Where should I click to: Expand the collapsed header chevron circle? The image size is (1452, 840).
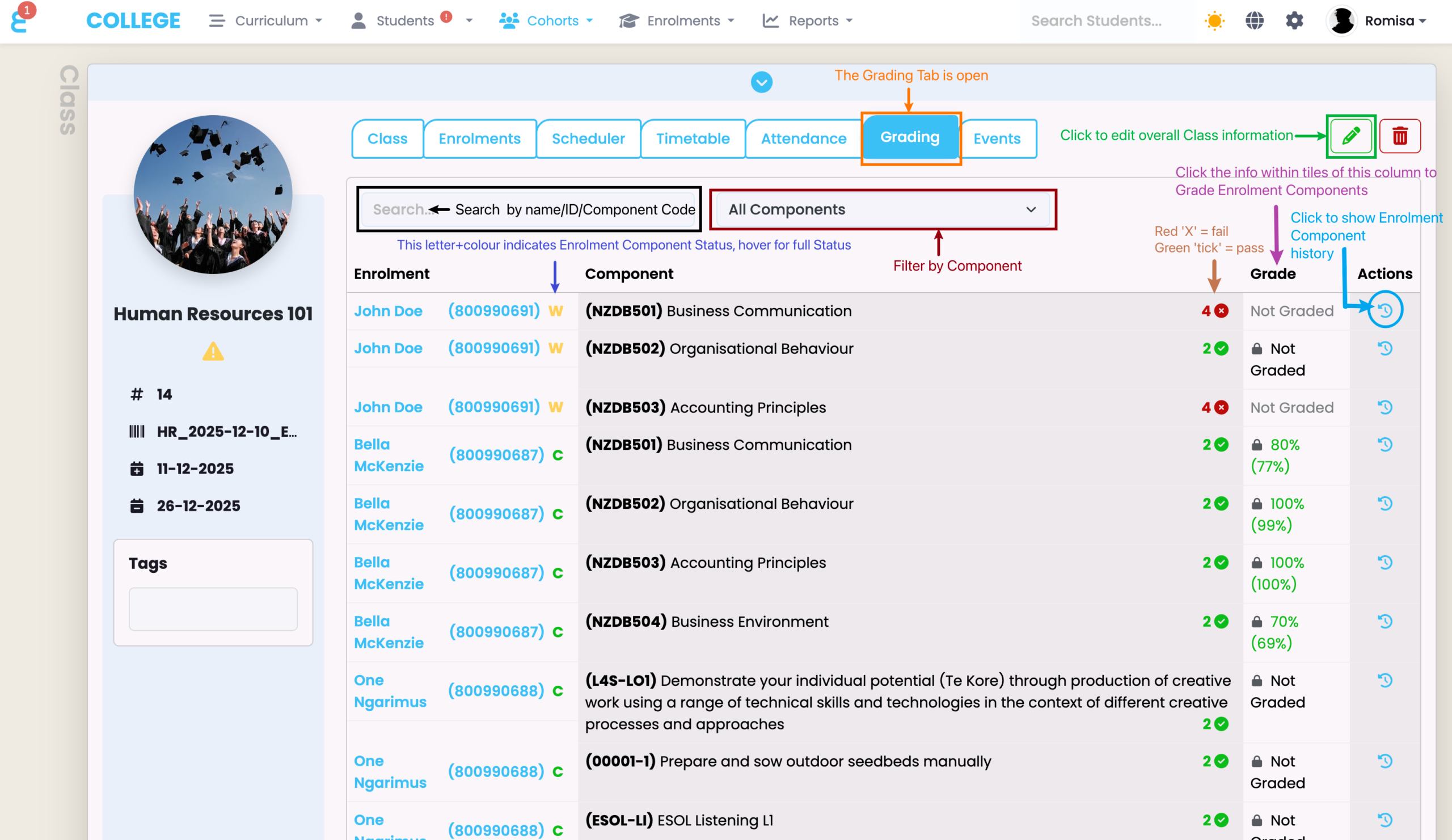(761, 82)
